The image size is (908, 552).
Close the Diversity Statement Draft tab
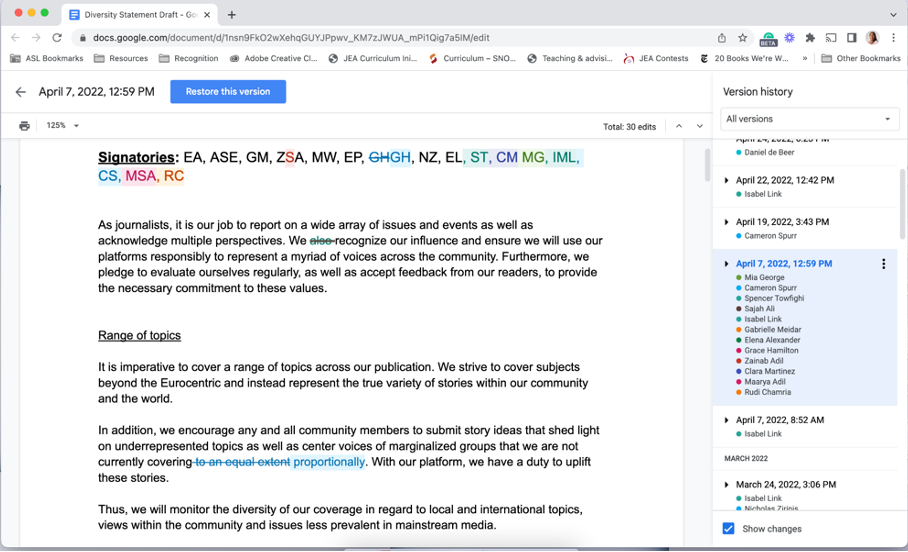pos(207,14)
